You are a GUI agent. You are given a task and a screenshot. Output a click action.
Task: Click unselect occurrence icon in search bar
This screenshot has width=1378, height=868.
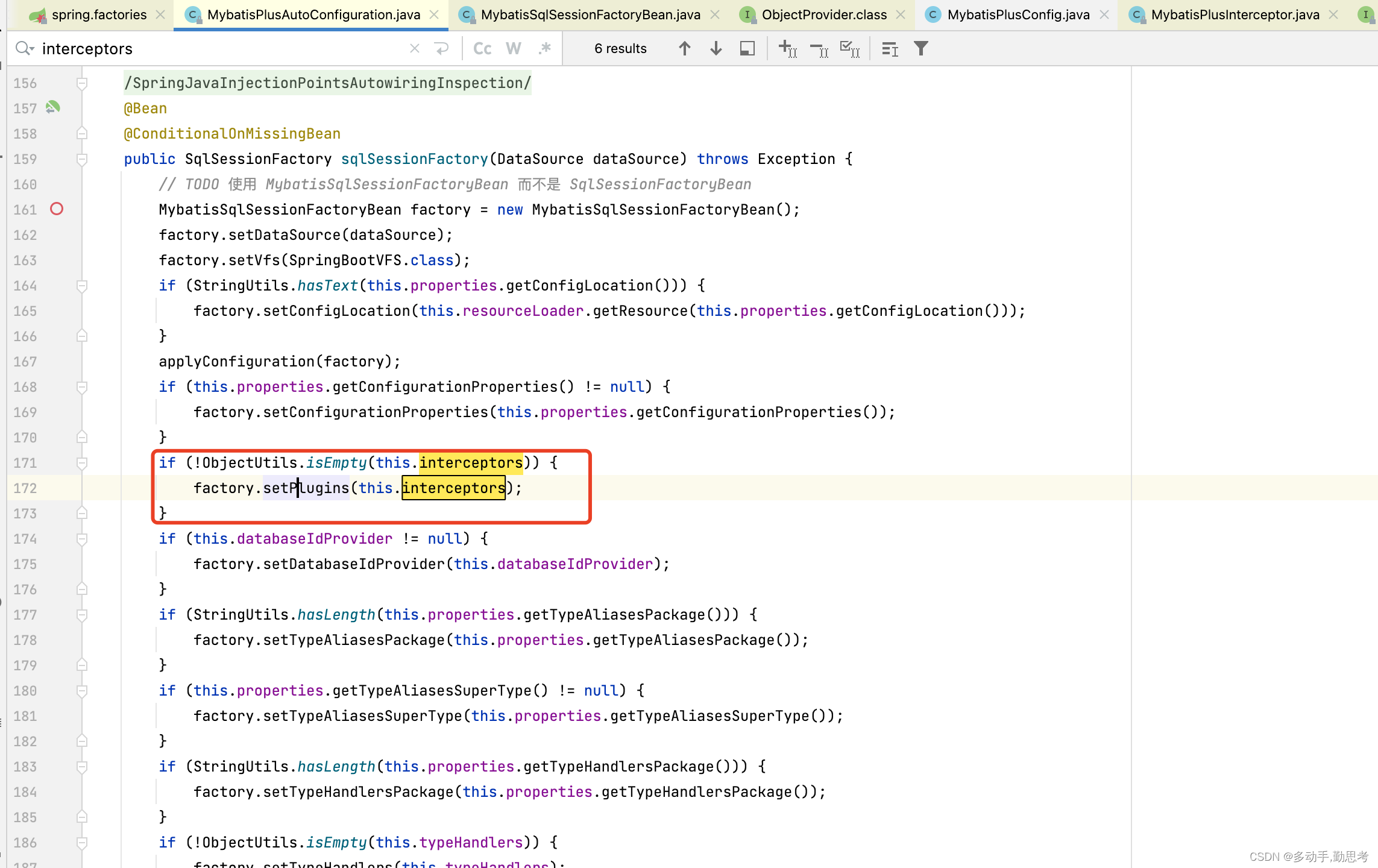point(819,49)
